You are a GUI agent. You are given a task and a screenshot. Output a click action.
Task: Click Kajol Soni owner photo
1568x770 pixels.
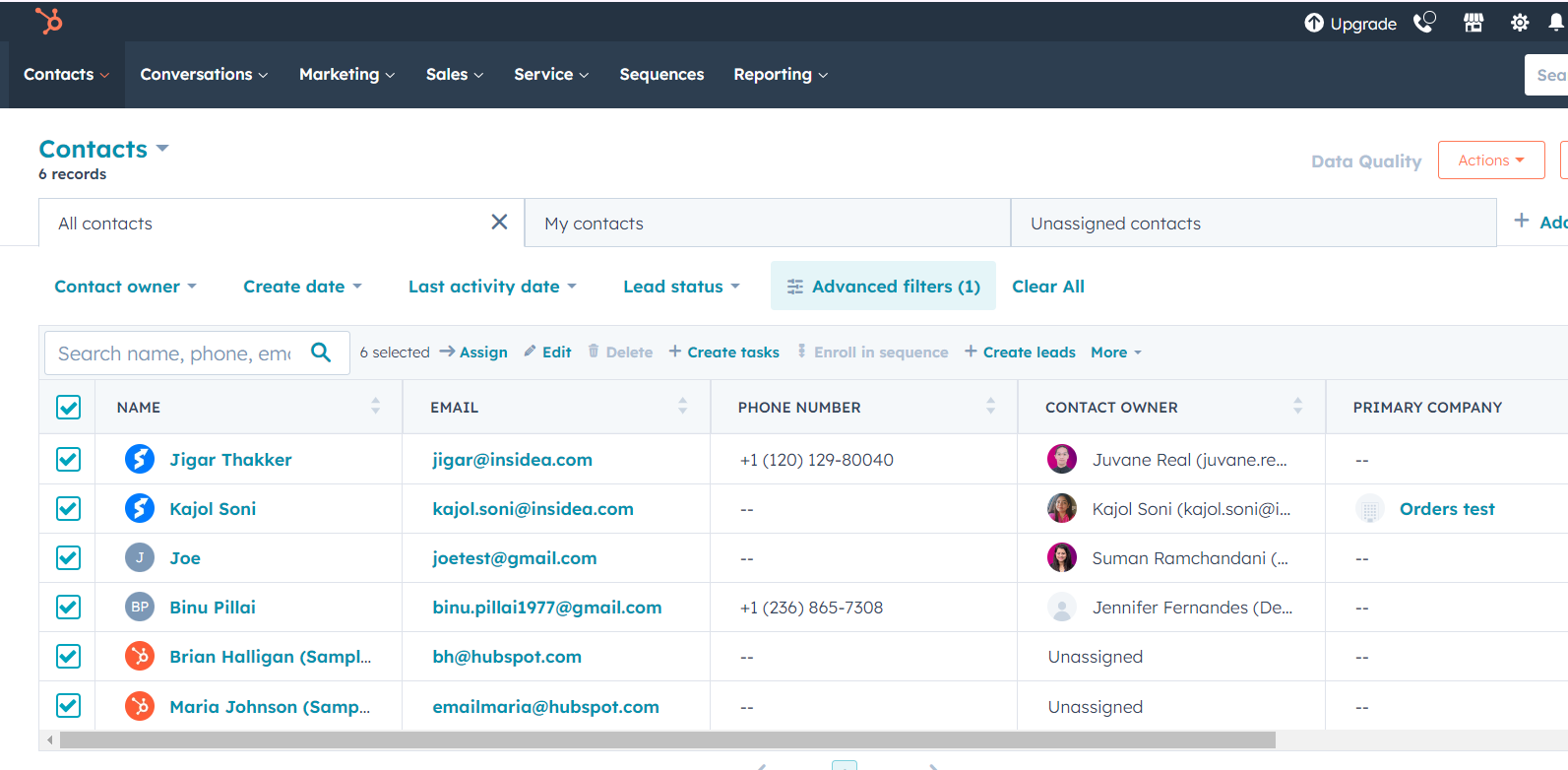click(1062, 508)
